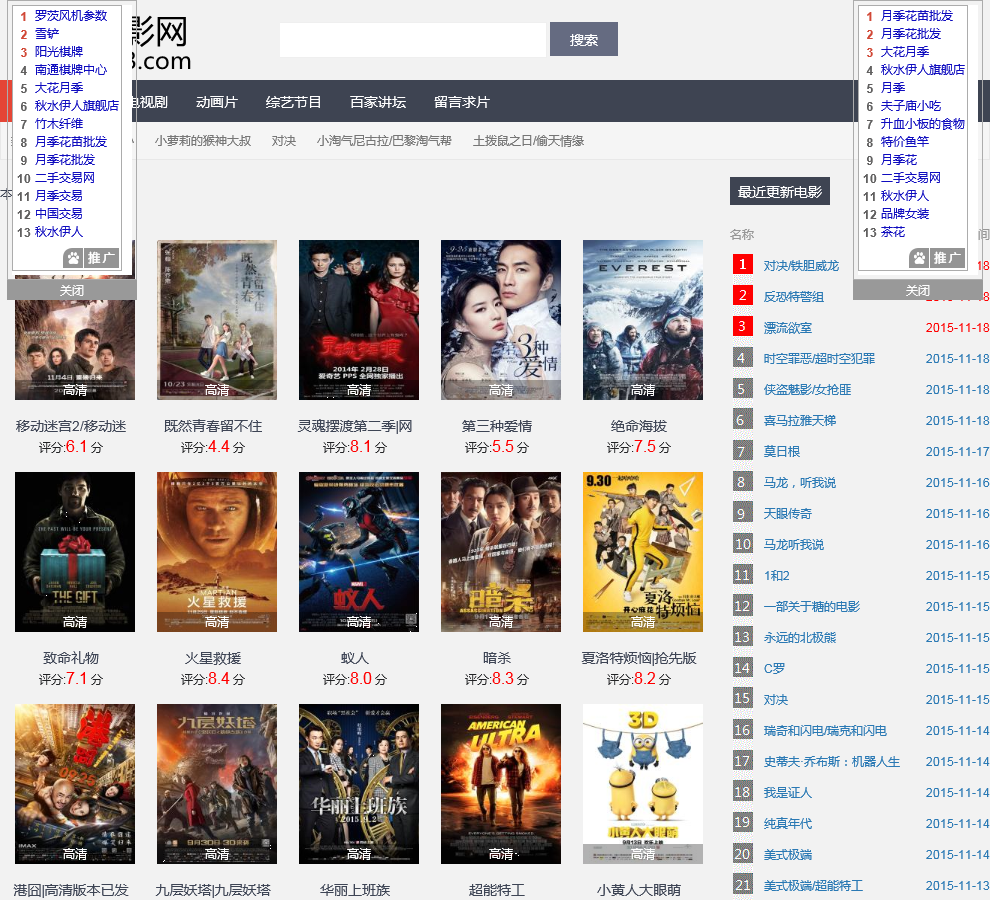The image size is (990, 900).
Task: Open ranked item 马龙，听我说
Action: click(x=799, y=483)
